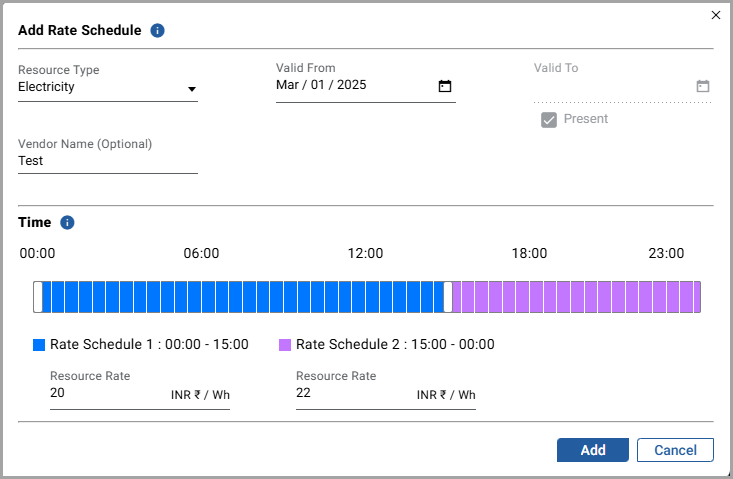Expand the Resource Type dropdown arrow
This screenshot has width=733, height=479.
tap(191, 89)
